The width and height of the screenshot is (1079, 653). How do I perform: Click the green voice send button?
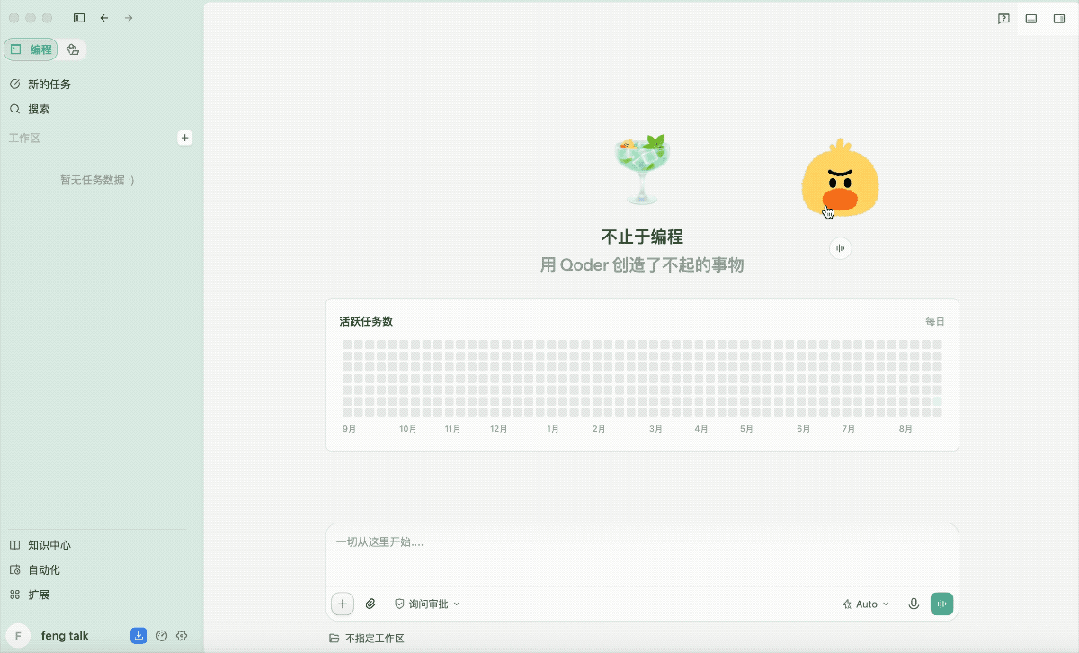pyautogui.click(x=942, y=603)
